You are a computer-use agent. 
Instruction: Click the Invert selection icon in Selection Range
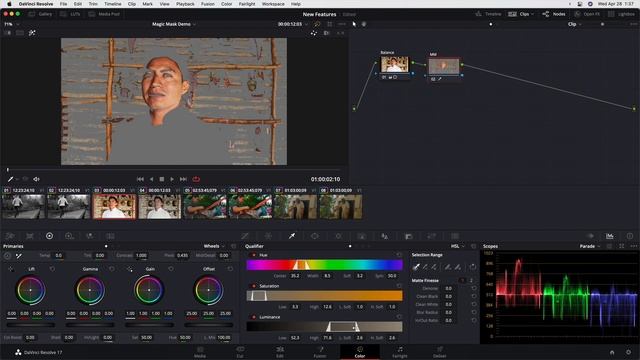473,267
